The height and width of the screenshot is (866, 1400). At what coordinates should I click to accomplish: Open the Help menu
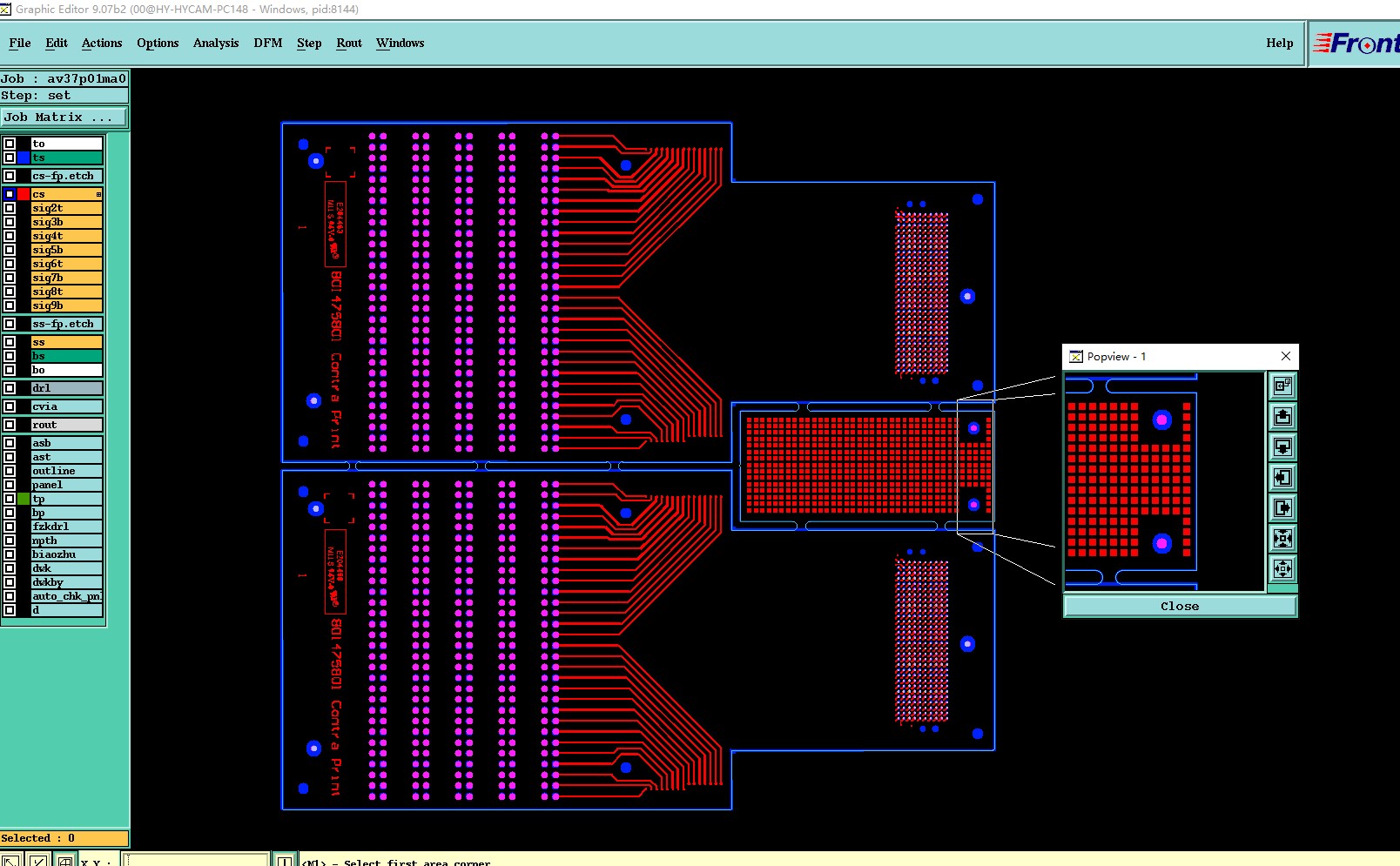pyautogui.click(x=1280, y=43)
